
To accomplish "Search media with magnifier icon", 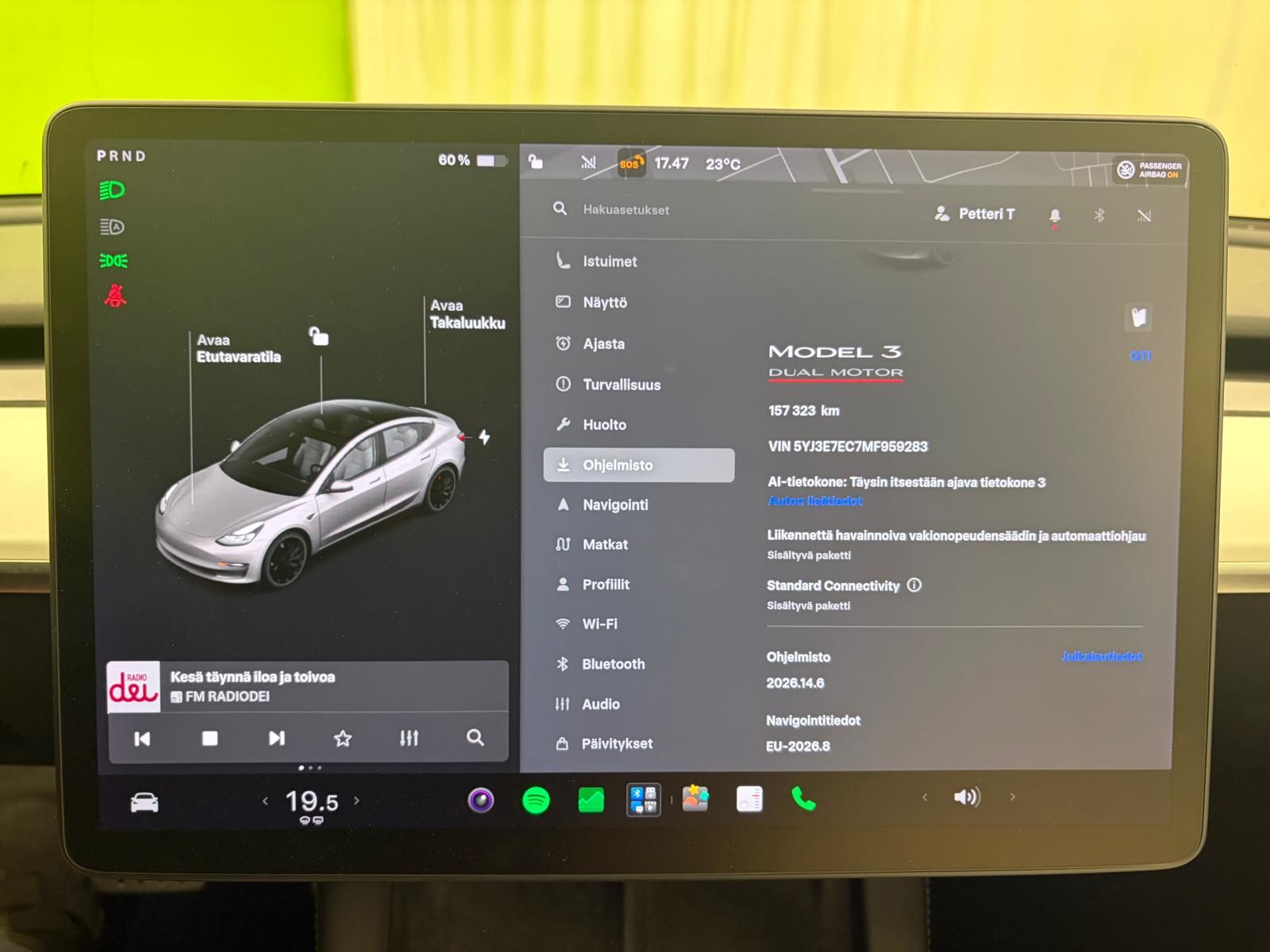I will [x=475, y=738].
